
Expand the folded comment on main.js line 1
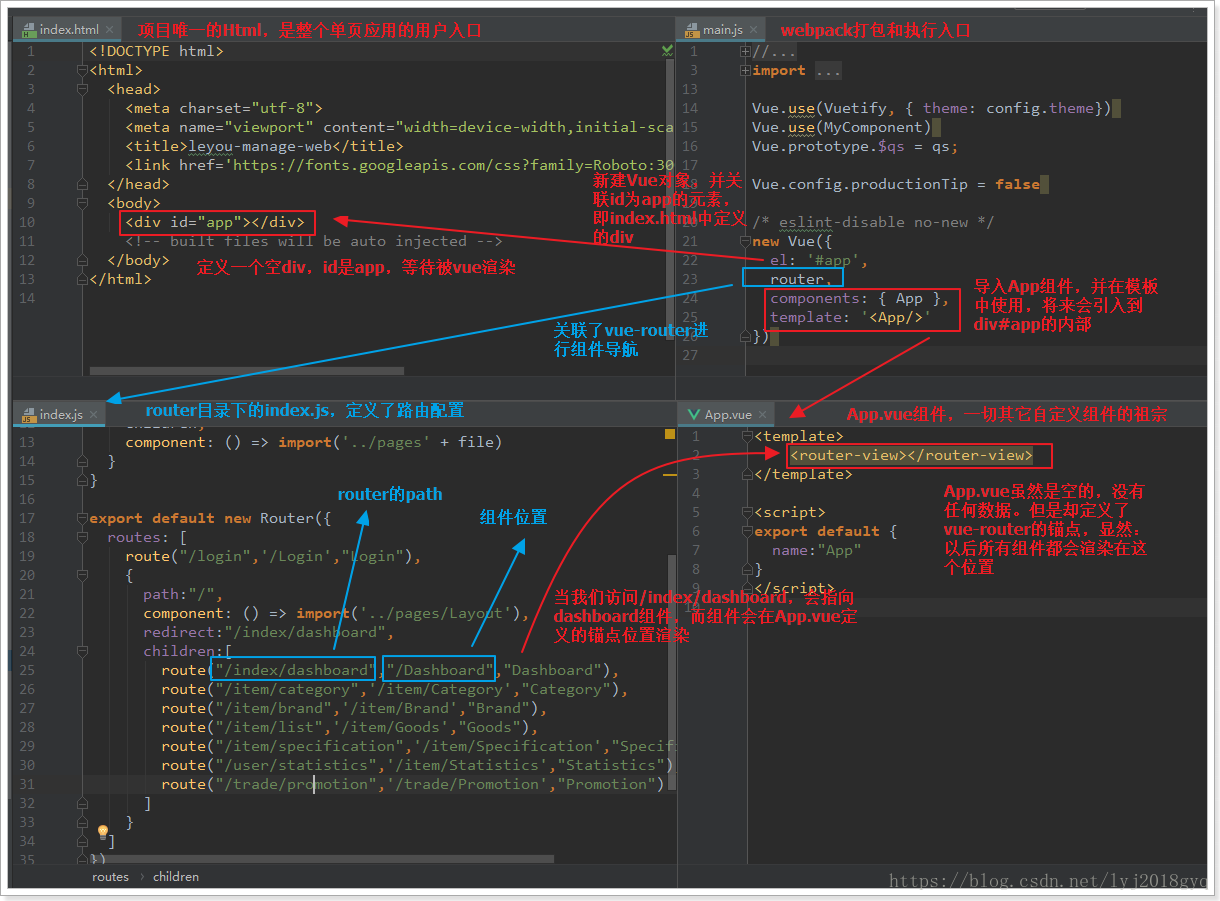[745, 51]
